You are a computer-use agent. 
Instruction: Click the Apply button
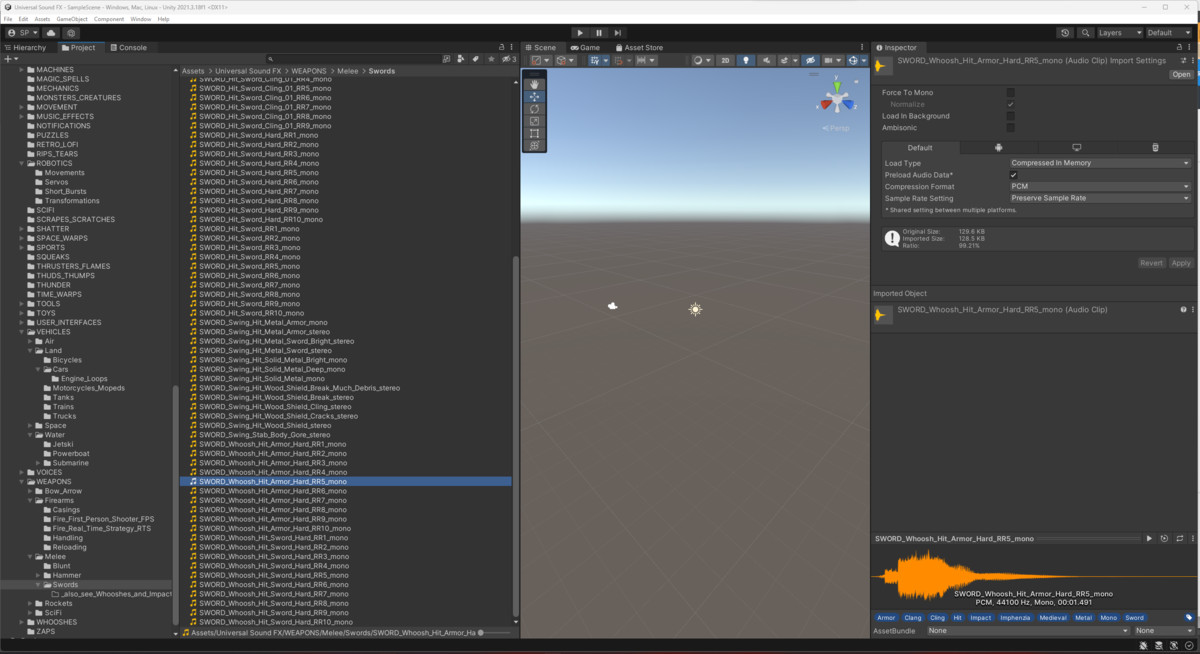(1181, 263)
